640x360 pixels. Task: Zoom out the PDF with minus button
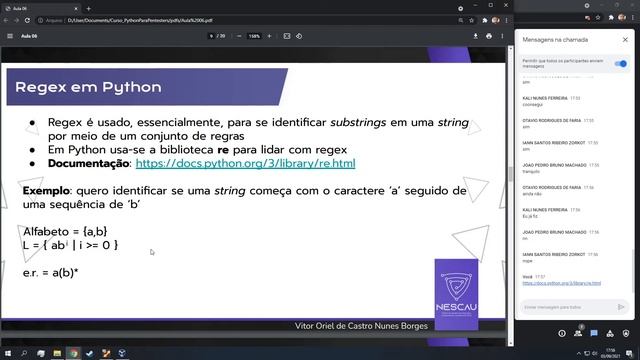click(x=239, y=36)
